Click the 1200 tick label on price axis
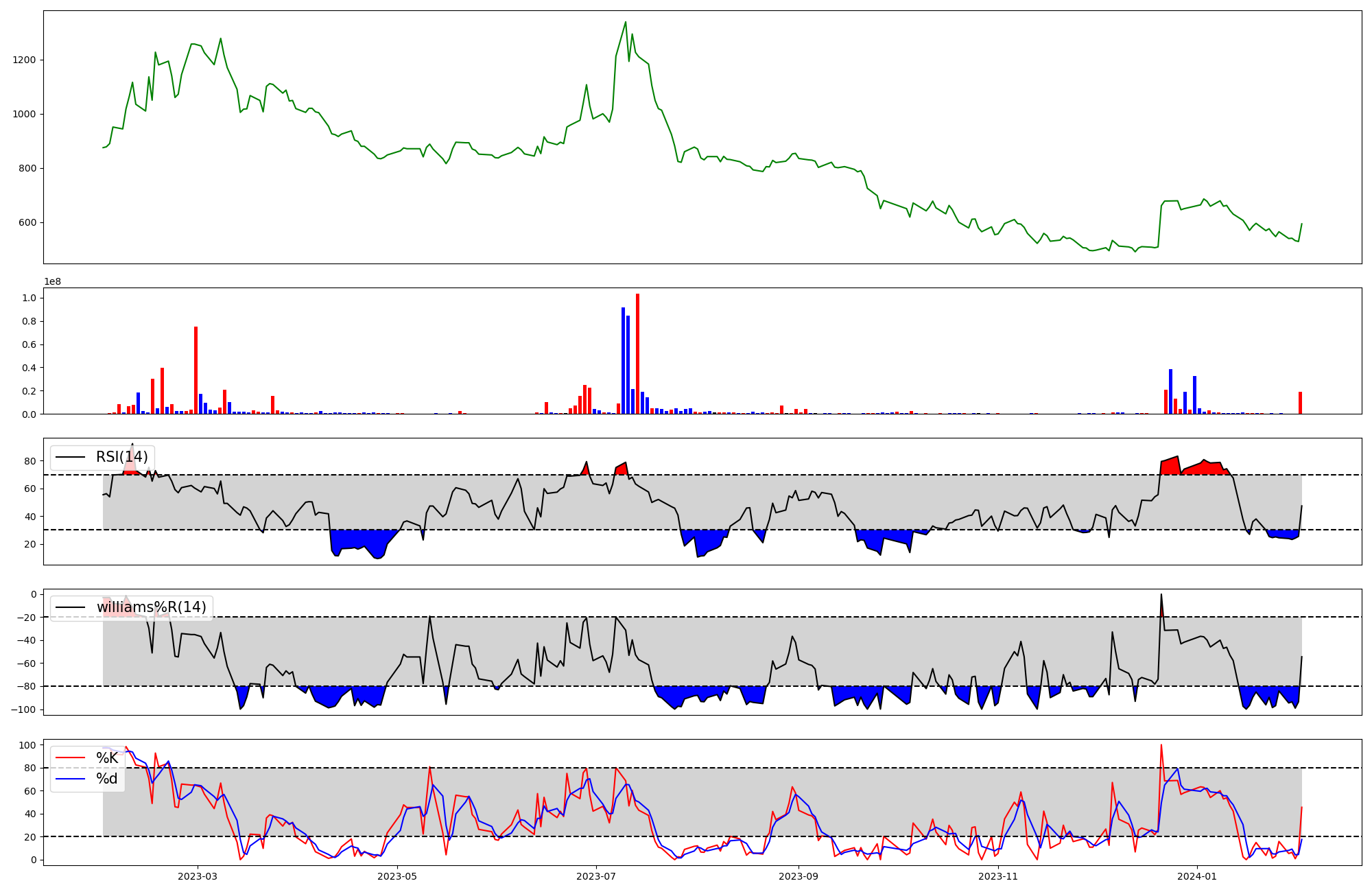The height and width of the screenshot is (892, 1372). click(24, 60)
